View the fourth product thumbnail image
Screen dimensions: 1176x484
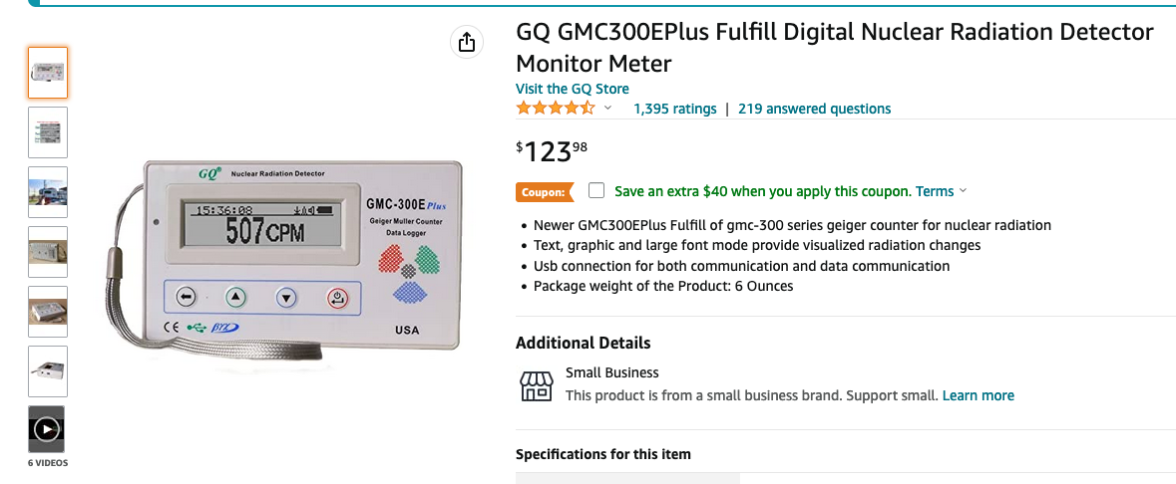47,252
